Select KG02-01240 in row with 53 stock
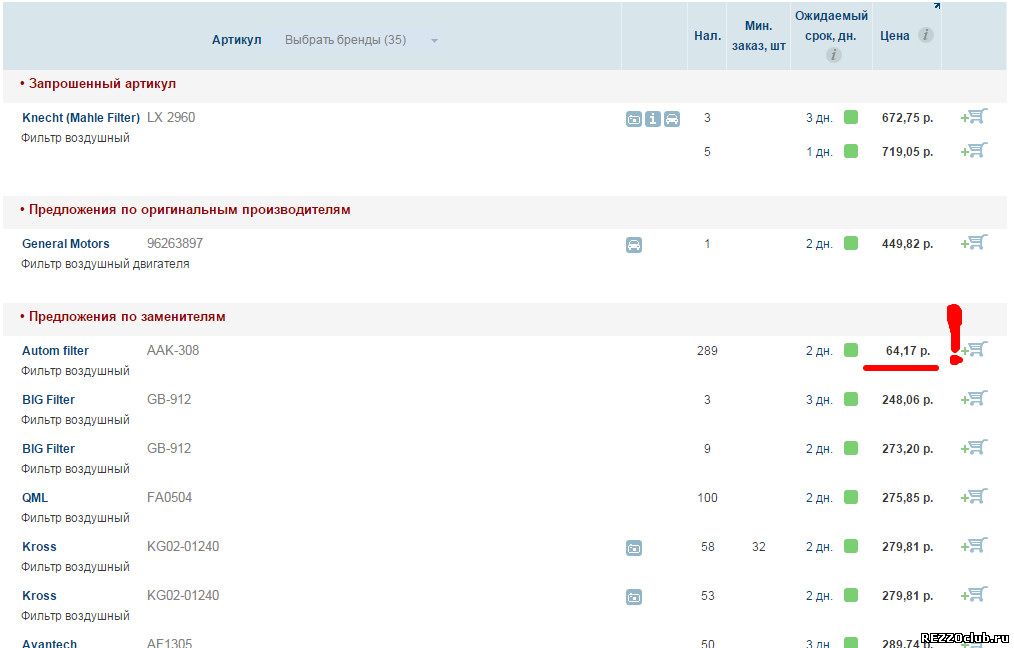Viewport: 1014px width, 648px height. [x=183, y=596]
